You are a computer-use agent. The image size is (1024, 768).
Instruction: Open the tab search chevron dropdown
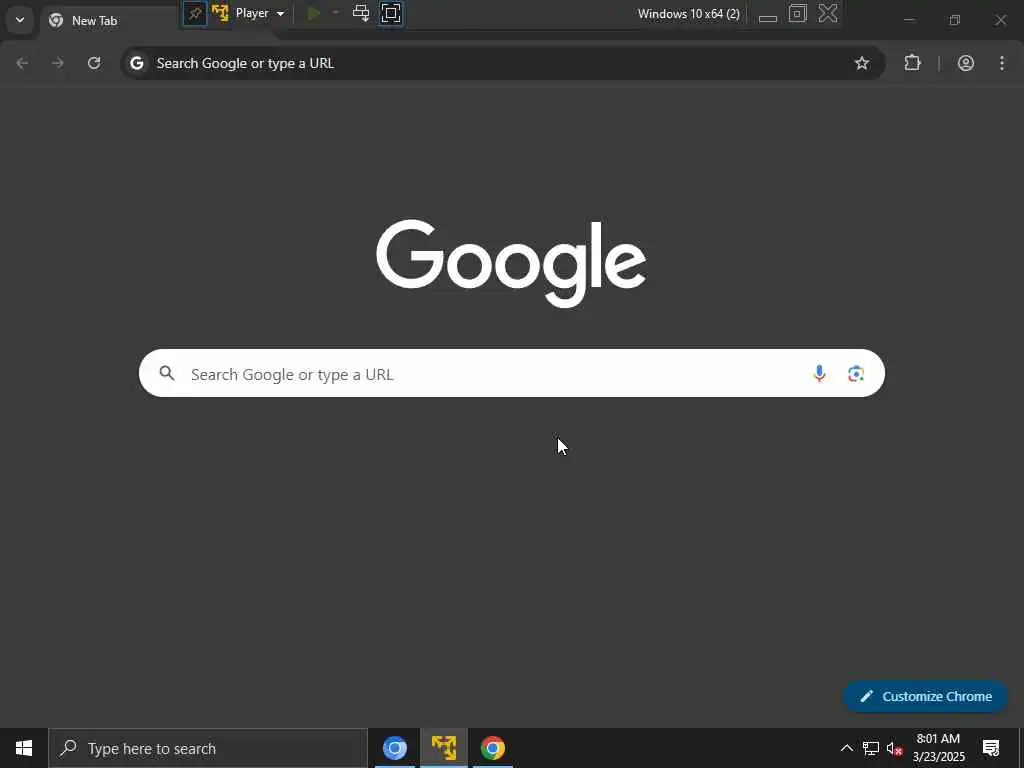20,20
